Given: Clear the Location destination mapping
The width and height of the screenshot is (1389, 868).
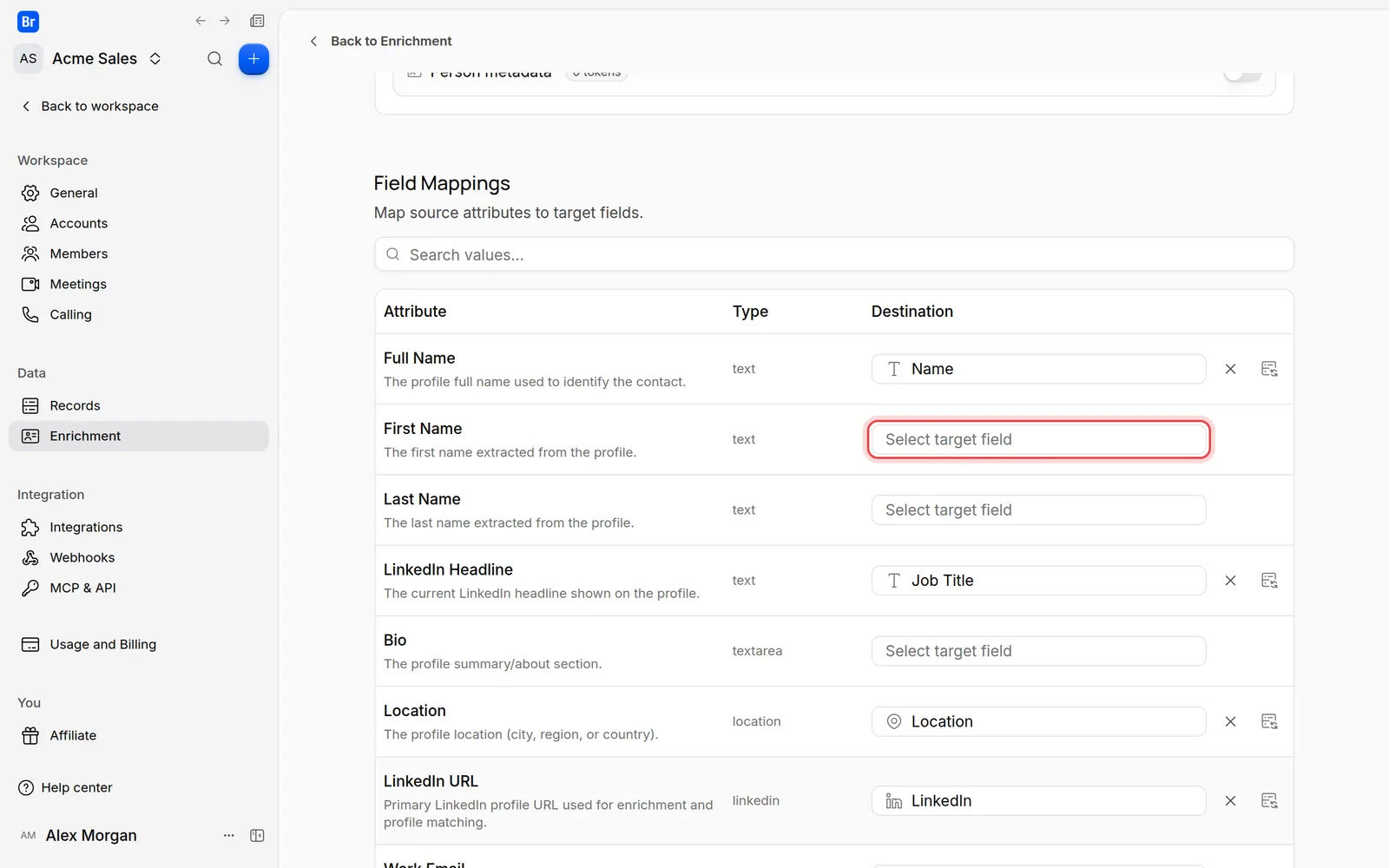Looking at the screenshot, I should click(1230, 721).
